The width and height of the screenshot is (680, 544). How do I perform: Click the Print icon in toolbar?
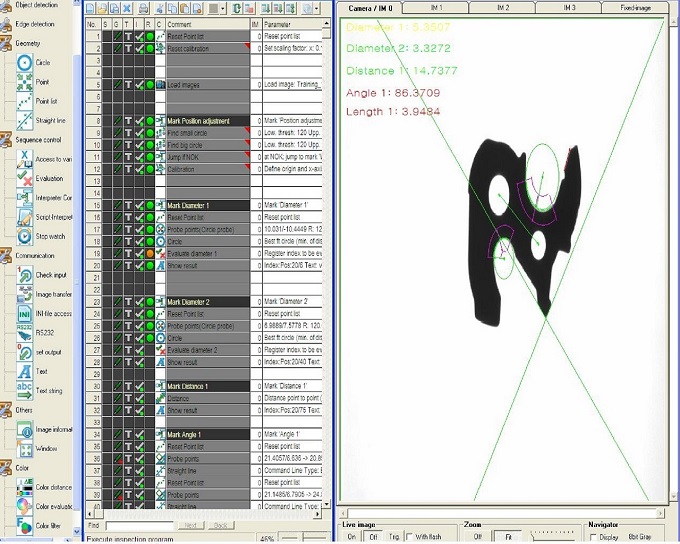[x=143, y=8]
